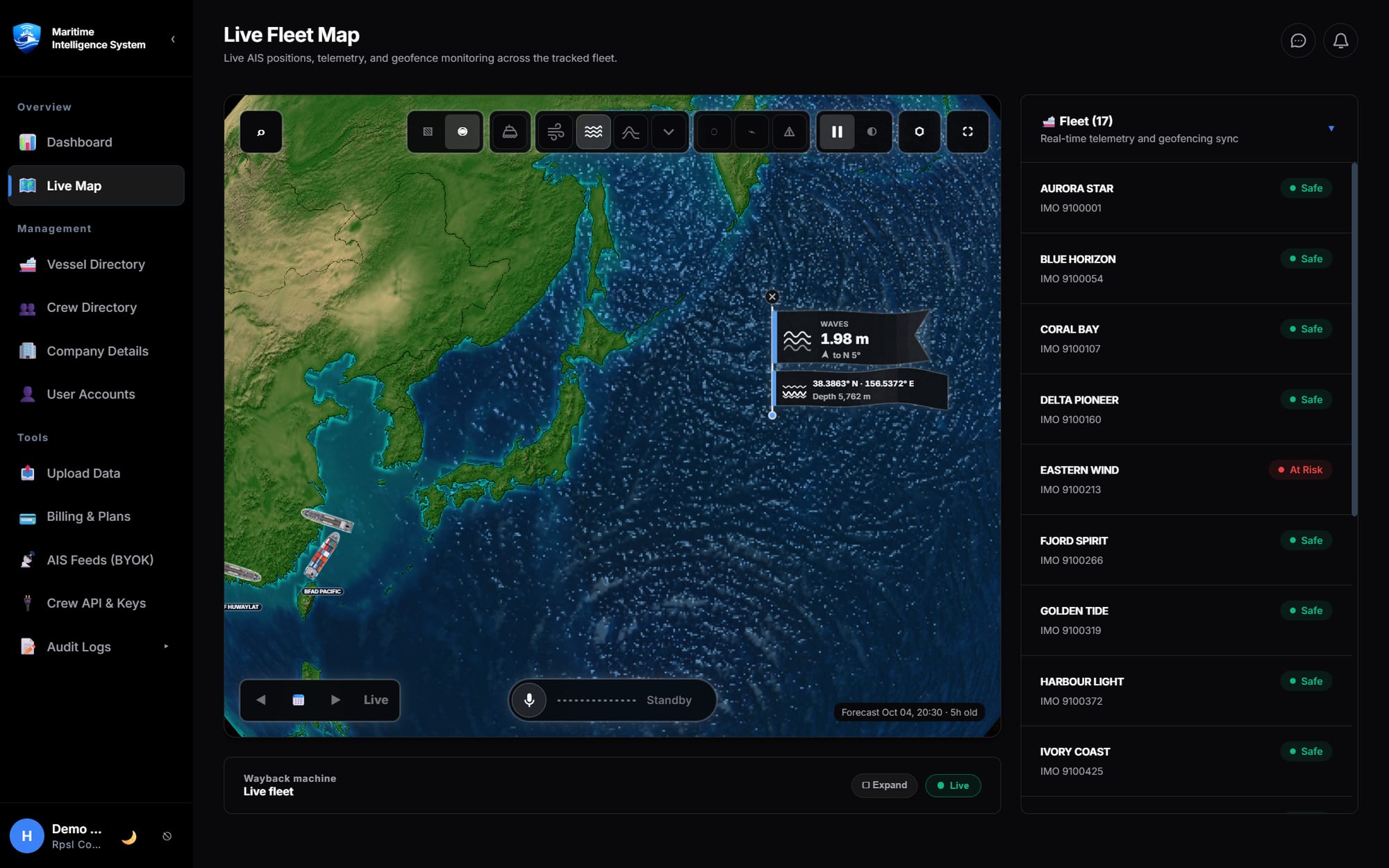Expand the Wayback machine
This screenshot has width=1389, height=868.
884,785
